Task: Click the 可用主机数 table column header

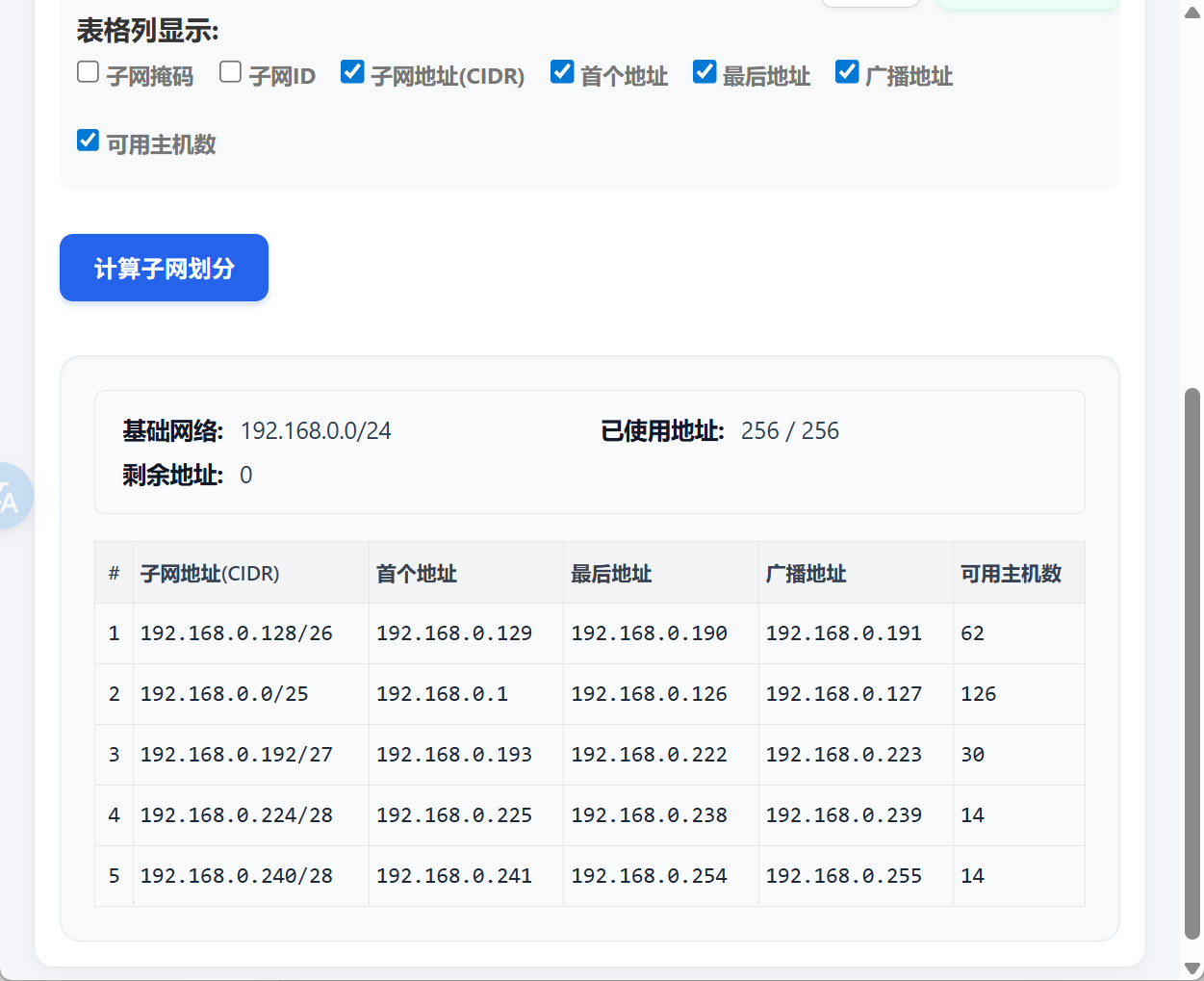Action: pyautogui.click(x=1011, y=574)
